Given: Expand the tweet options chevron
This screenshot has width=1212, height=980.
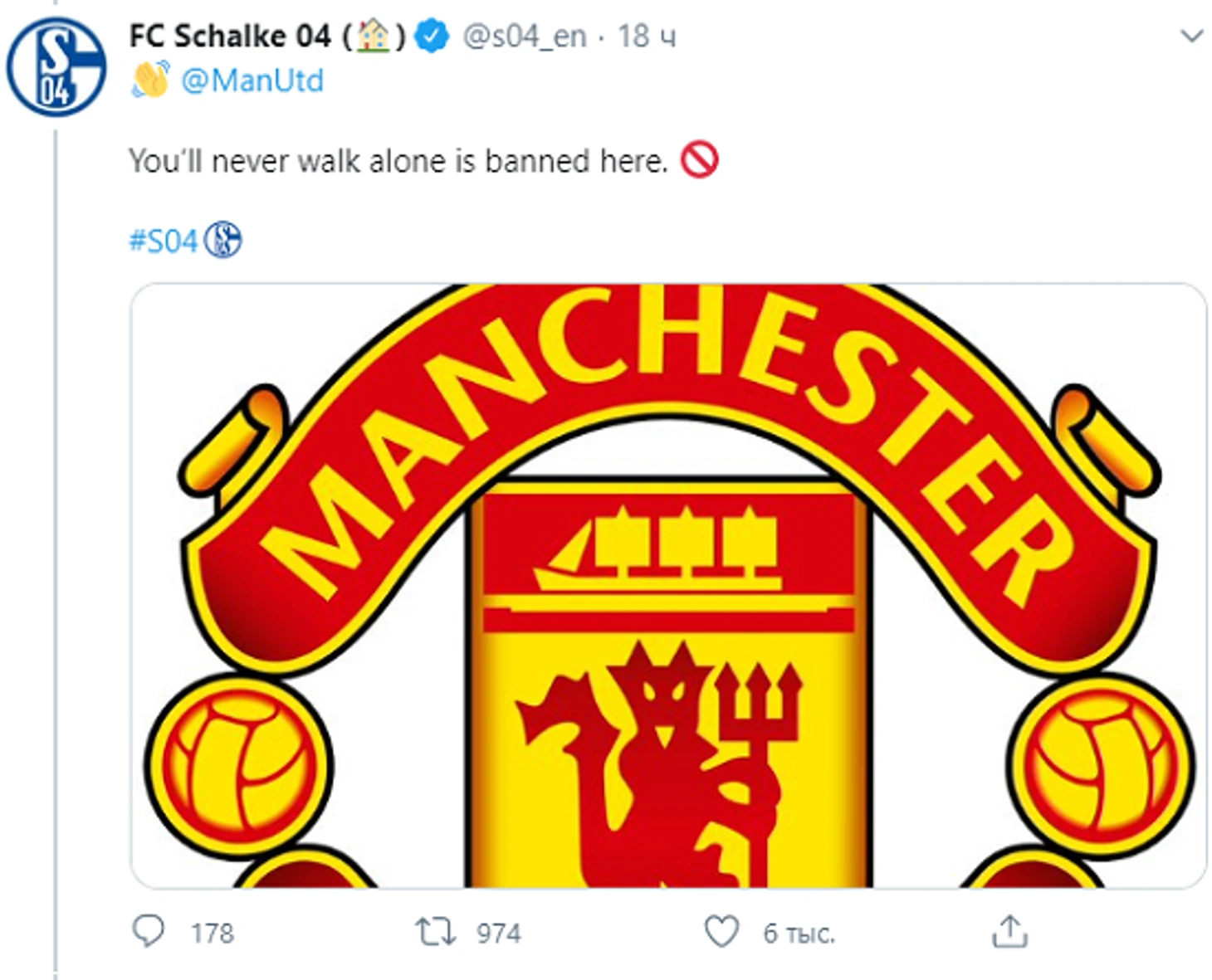Looking at the screenshot, I should 1192,37.
